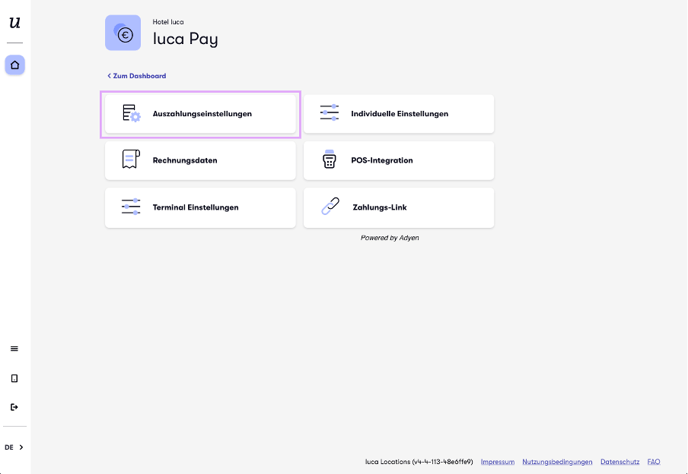
Task: Click the POS-Integration terminal icon
Action: (330, 159)
